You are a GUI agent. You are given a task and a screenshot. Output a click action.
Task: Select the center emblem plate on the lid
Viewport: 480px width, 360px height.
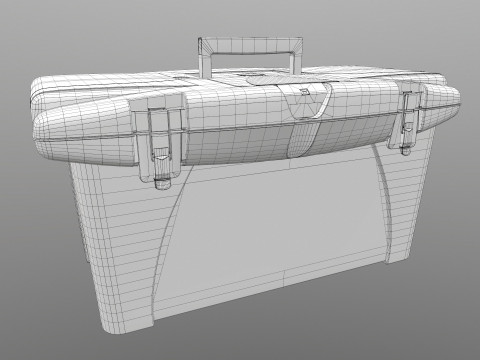coord(306,102)
